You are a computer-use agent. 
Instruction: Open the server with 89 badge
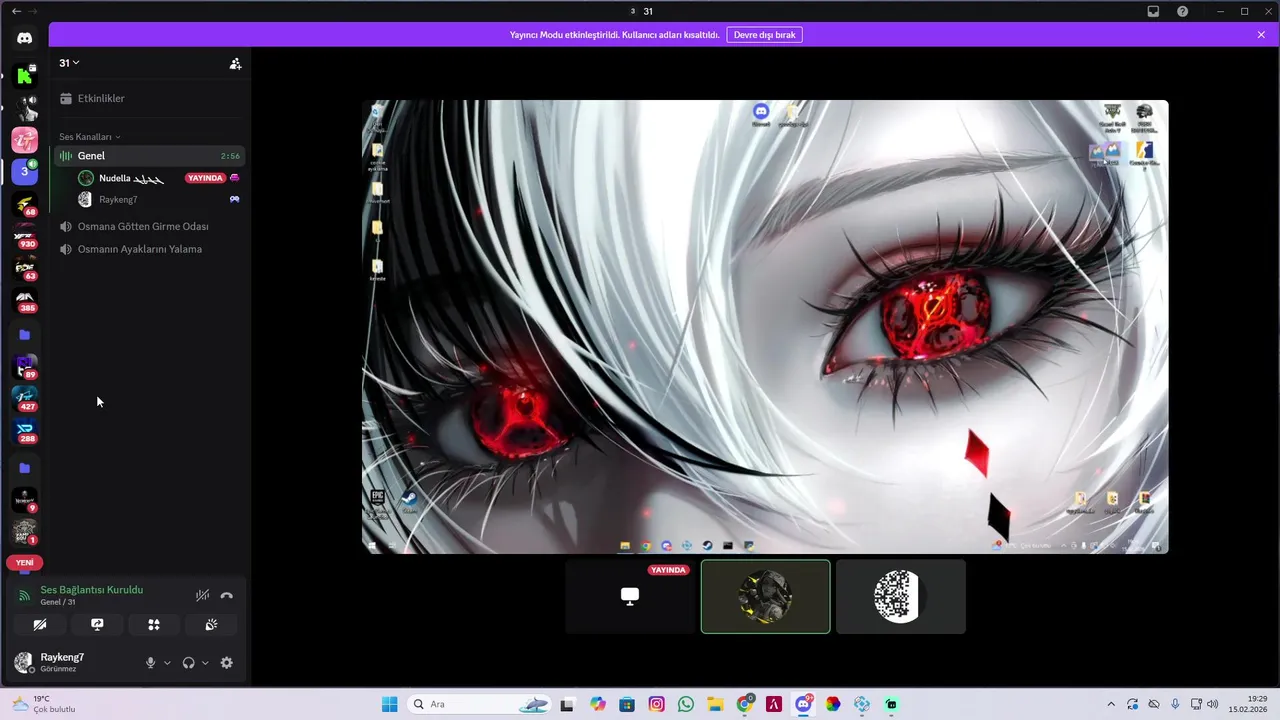pyautogui.click(x=25, y=367)
